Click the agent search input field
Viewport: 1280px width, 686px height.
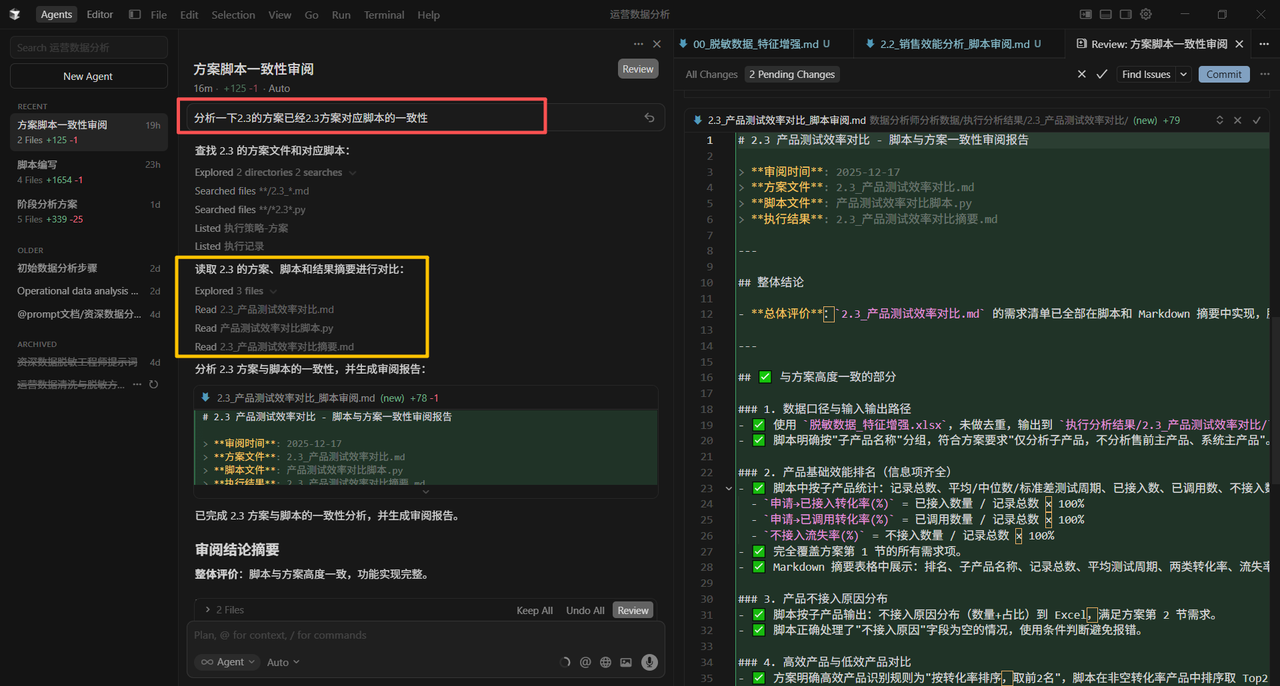pyautogui.click(x=88, y=47)
